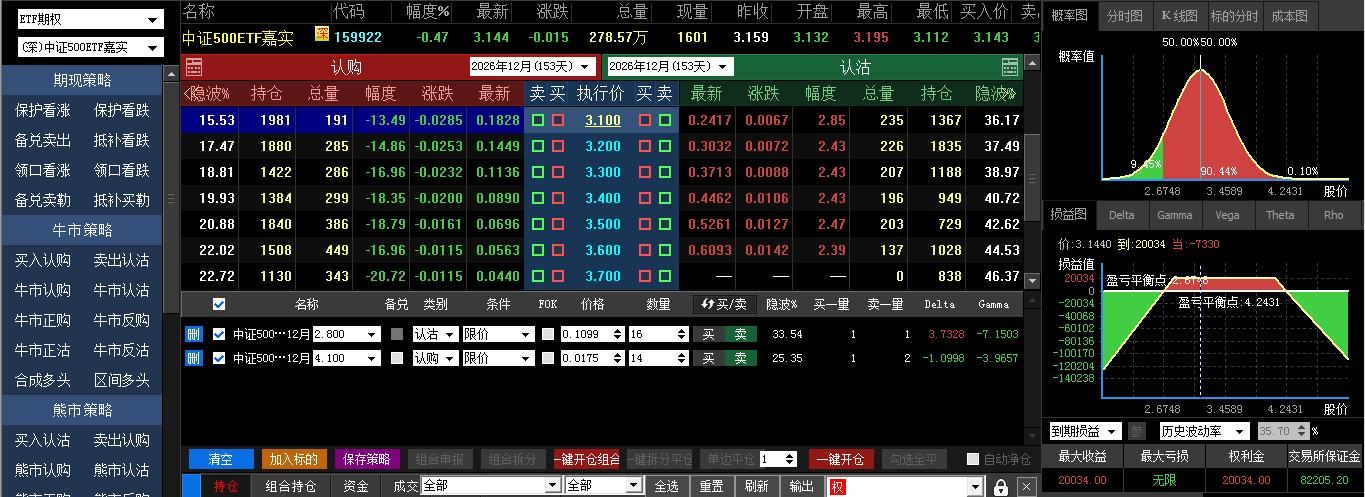
Task: Click the 卖 button on 4.100 order row
Action: [x=740, y=357]
